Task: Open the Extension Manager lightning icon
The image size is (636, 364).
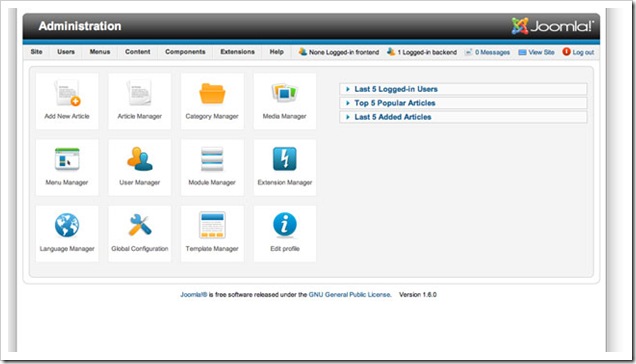Action: (285, 159)
